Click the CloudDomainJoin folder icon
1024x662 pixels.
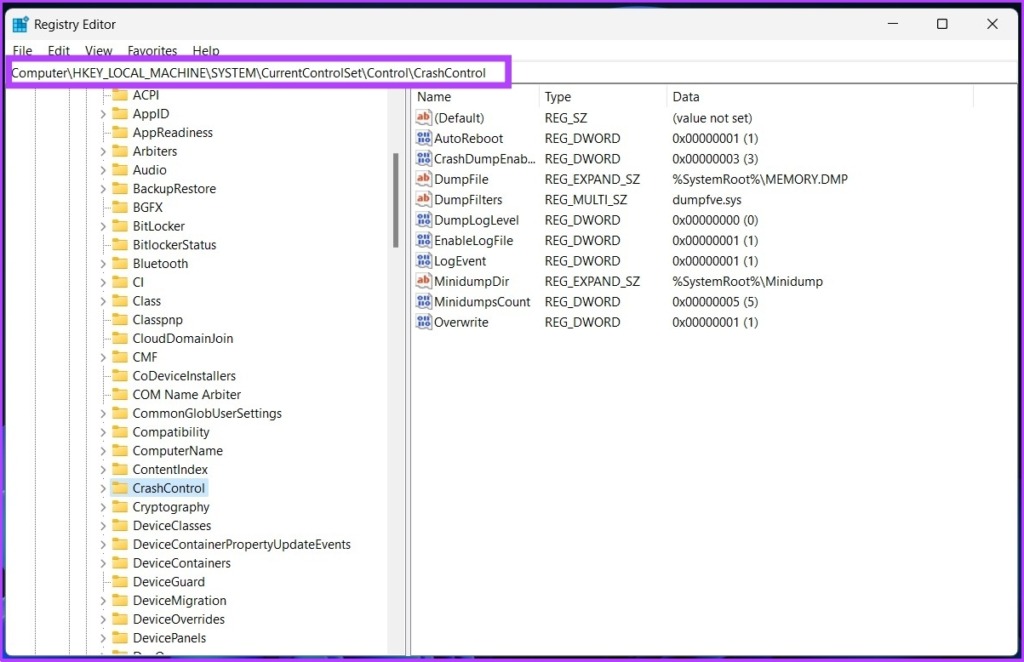pyautogui.click(x=120, y=339)
